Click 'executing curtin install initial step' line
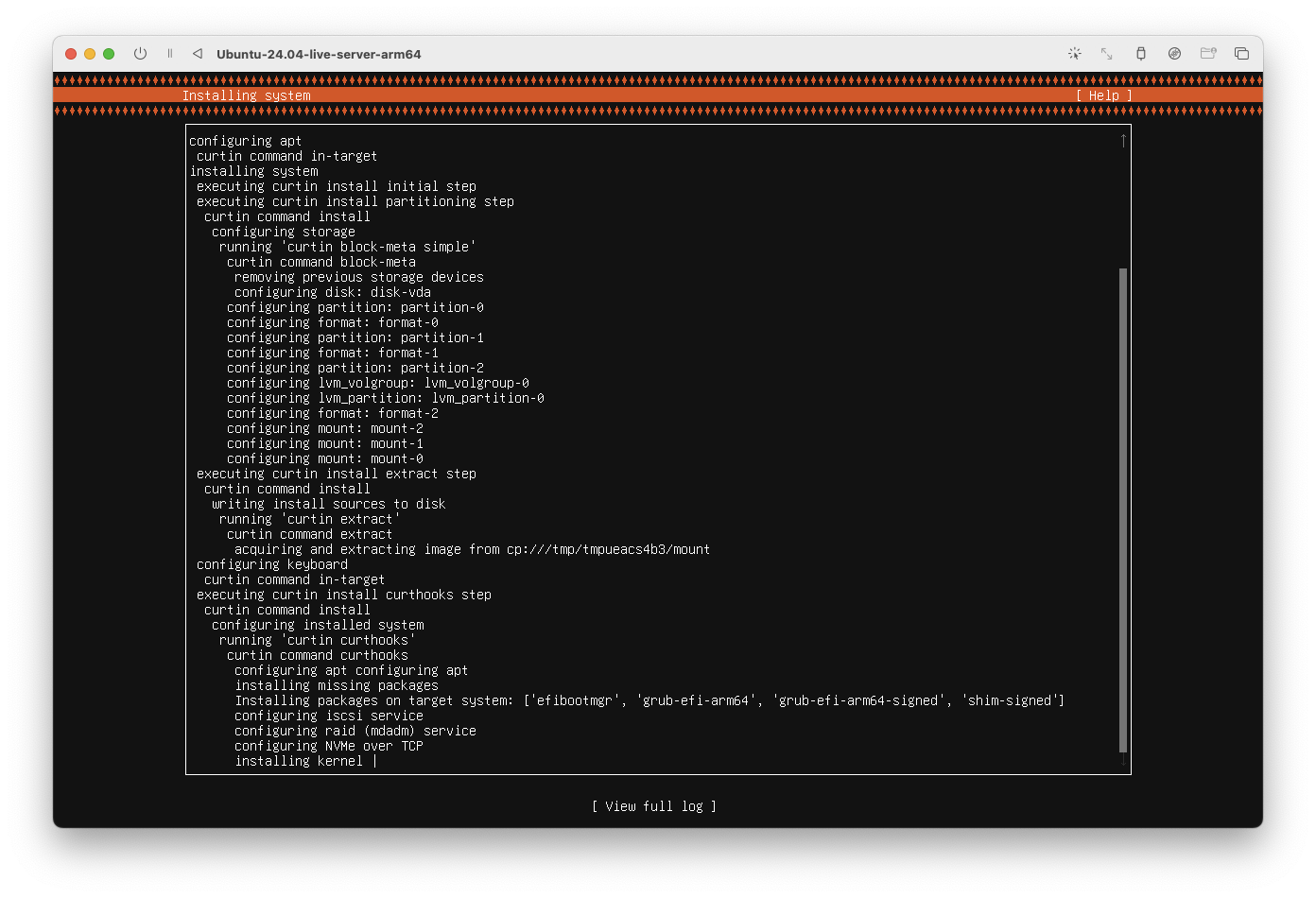This screenshot has height=898, width=1316. pos(337,186)
